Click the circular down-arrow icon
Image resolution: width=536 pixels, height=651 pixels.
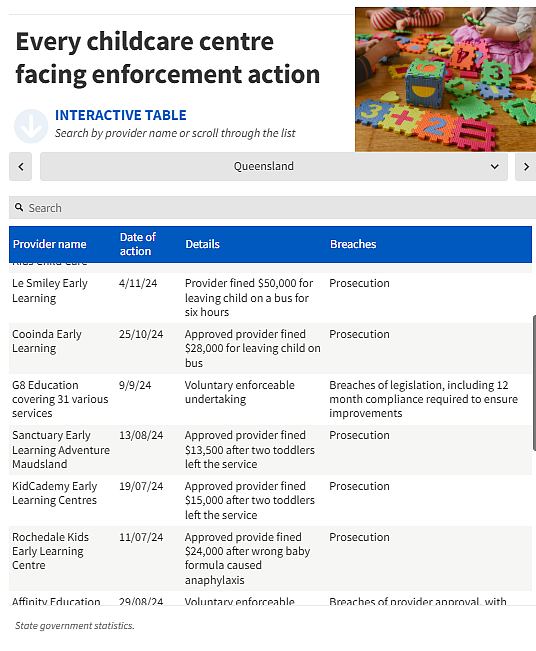[31, 126]
